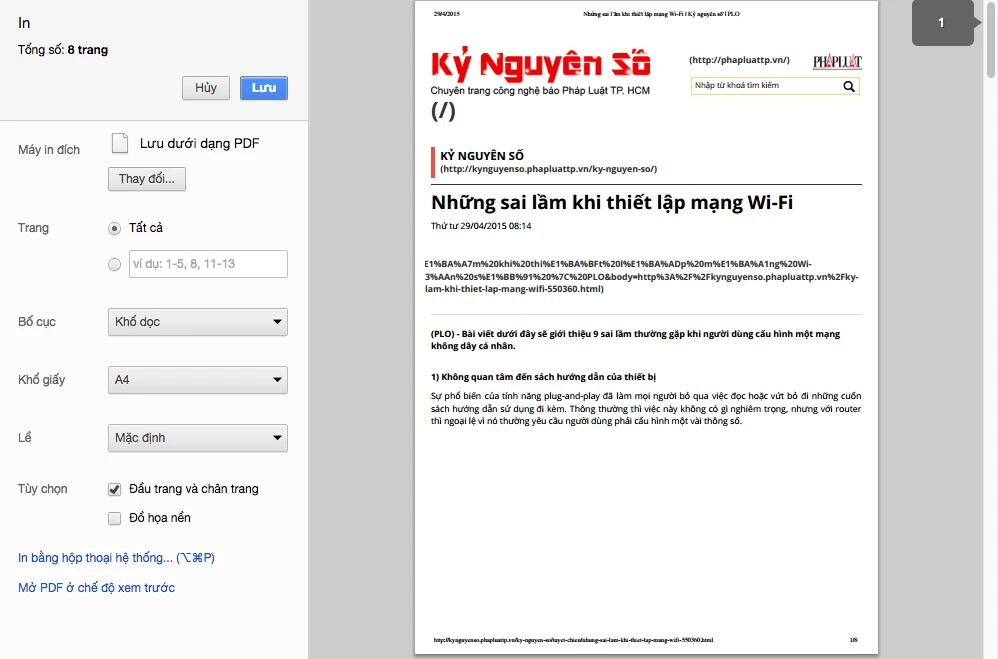Click the Kỷ Nguyên Số logo
Screen dimensions: 998x659
[x=540, y=64]
